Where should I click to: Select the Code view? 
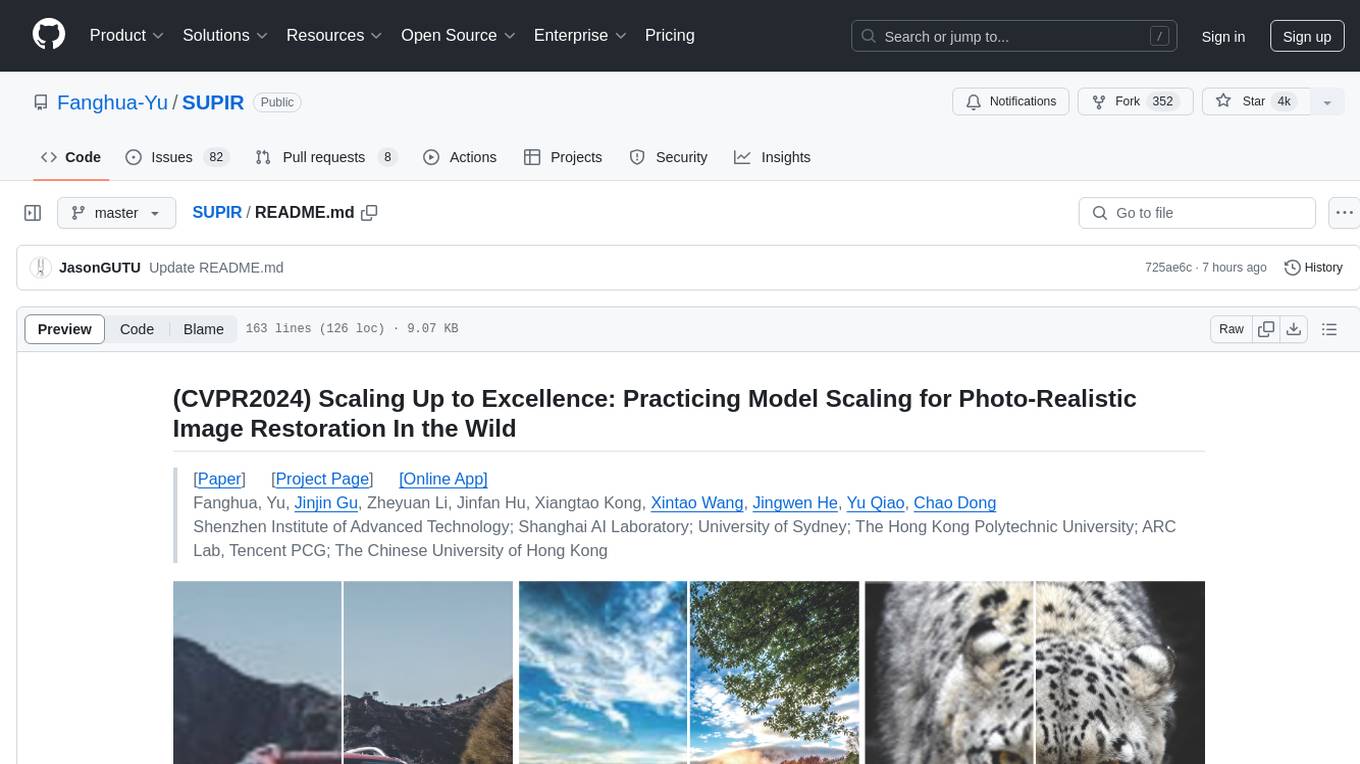pyautogui.click(x=137, y=329)
